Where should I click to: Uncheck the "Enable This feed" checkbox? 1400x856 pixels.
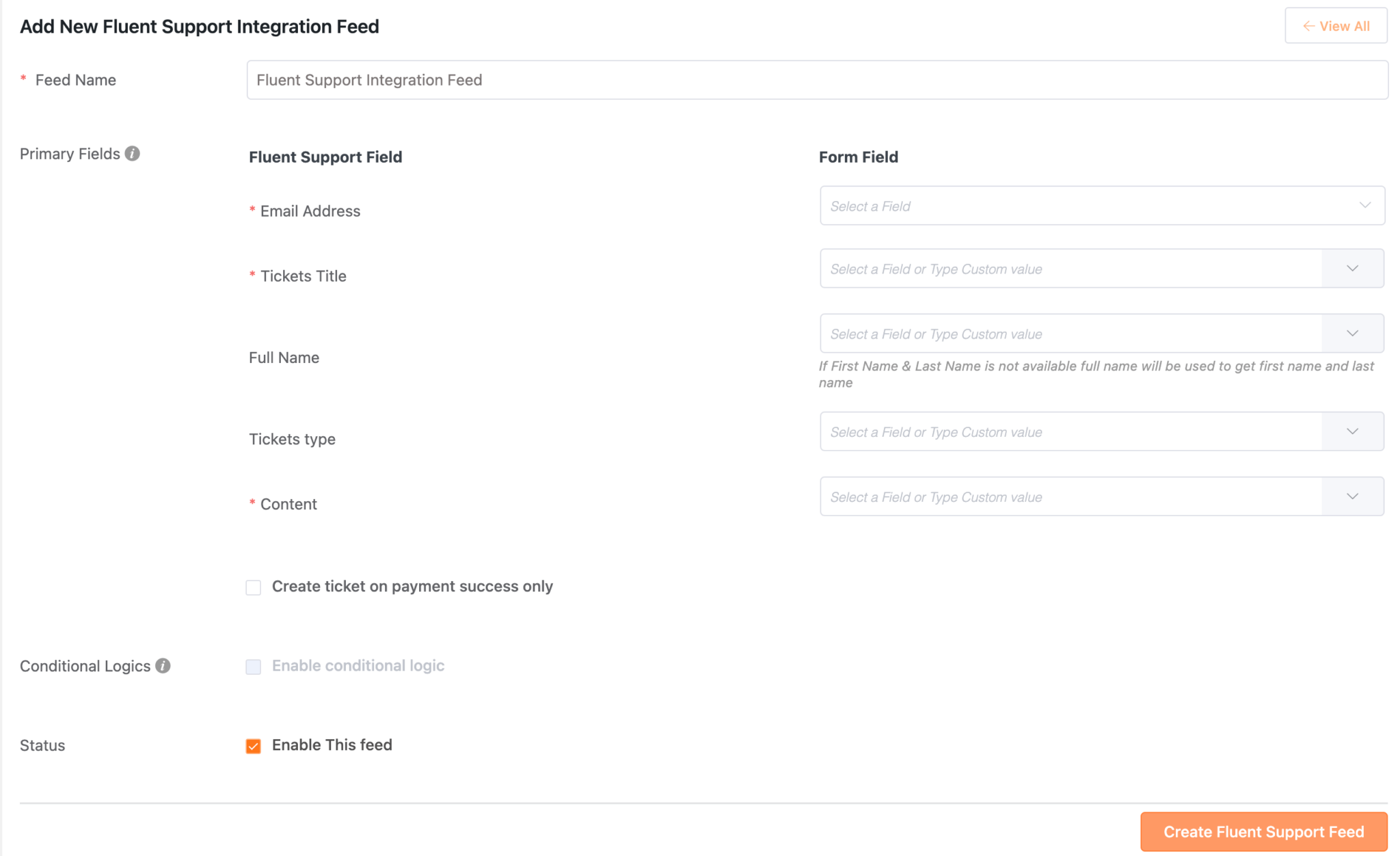point(253,746)
